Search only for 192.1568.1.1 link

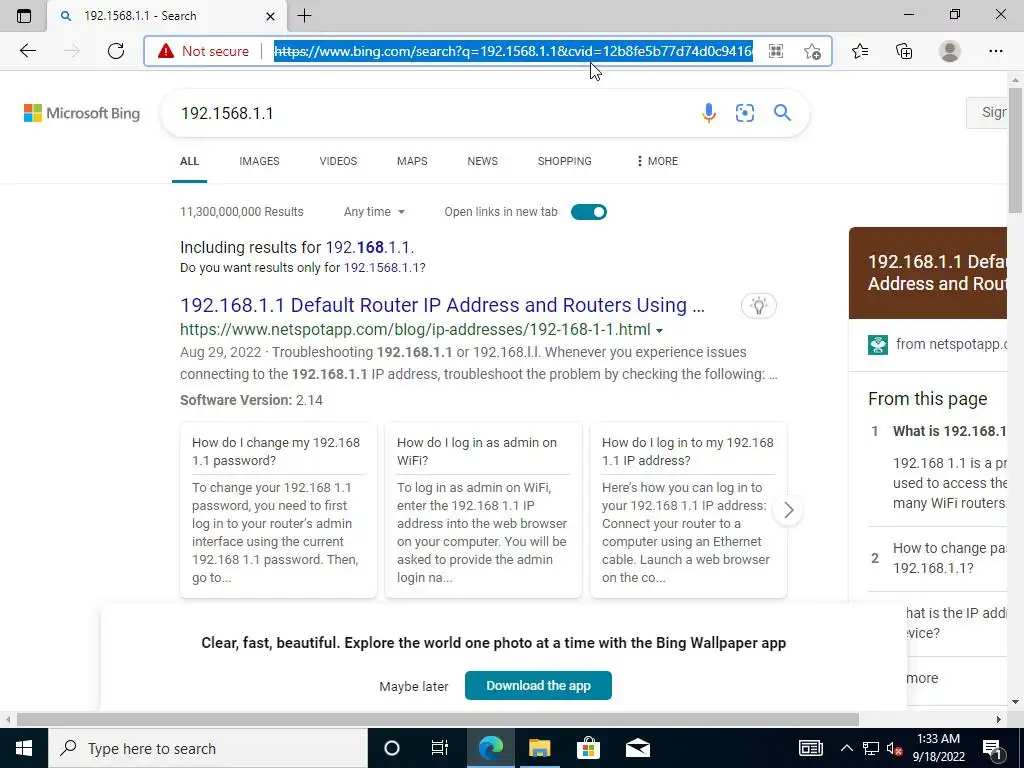coord(383,268)
